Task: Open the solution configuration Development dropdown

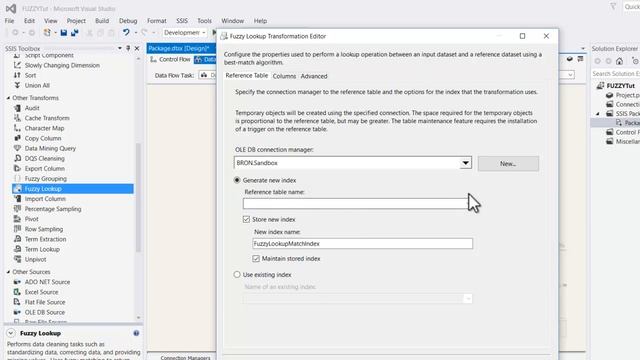Action: (184, 33)
